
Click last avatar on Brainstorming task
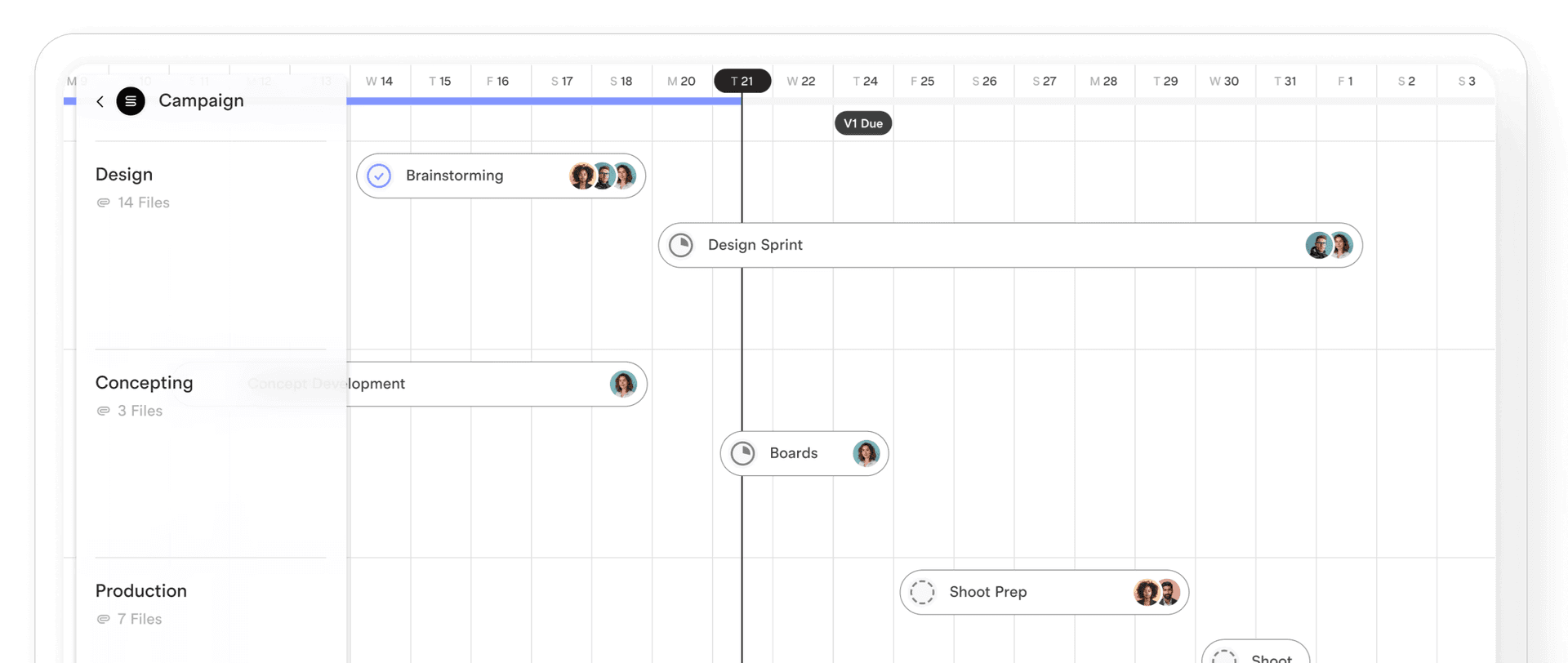tap(625, 176)
